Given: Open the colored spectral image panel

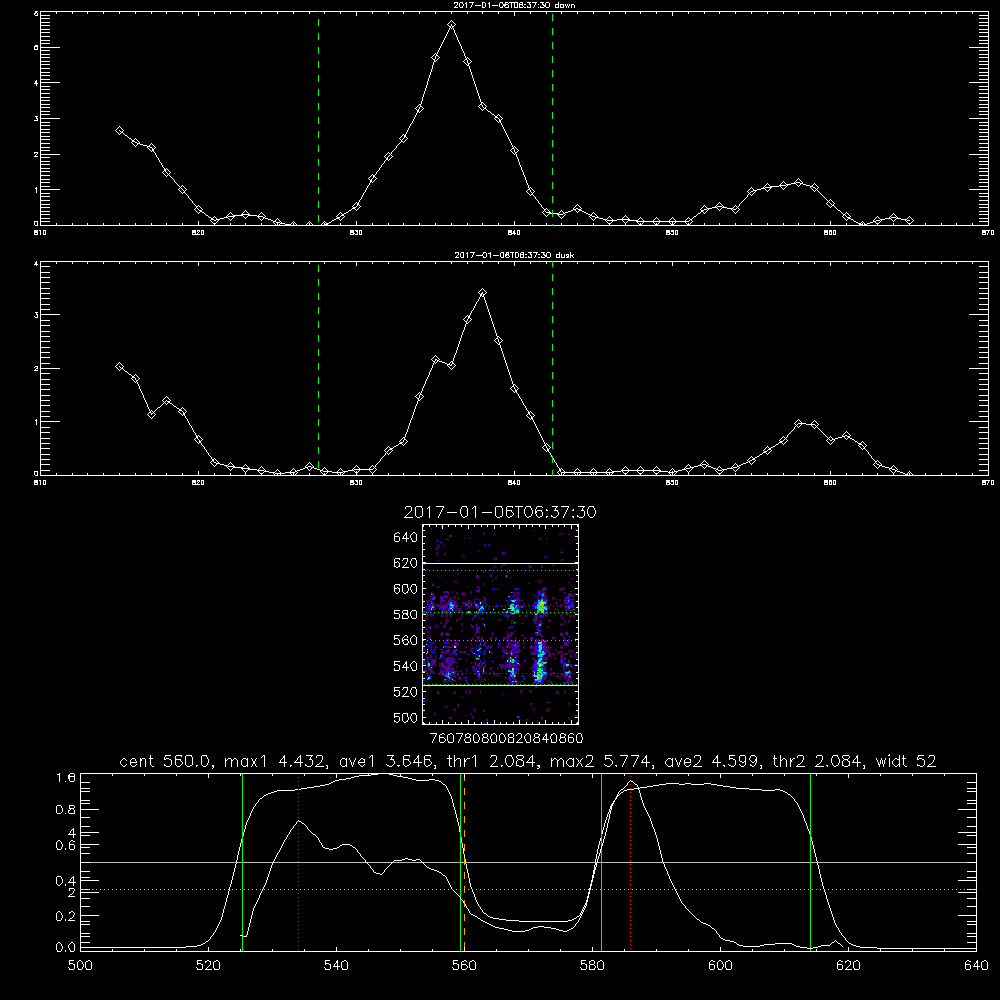Looking at the screenshot, I should click(x=501, y=624).
